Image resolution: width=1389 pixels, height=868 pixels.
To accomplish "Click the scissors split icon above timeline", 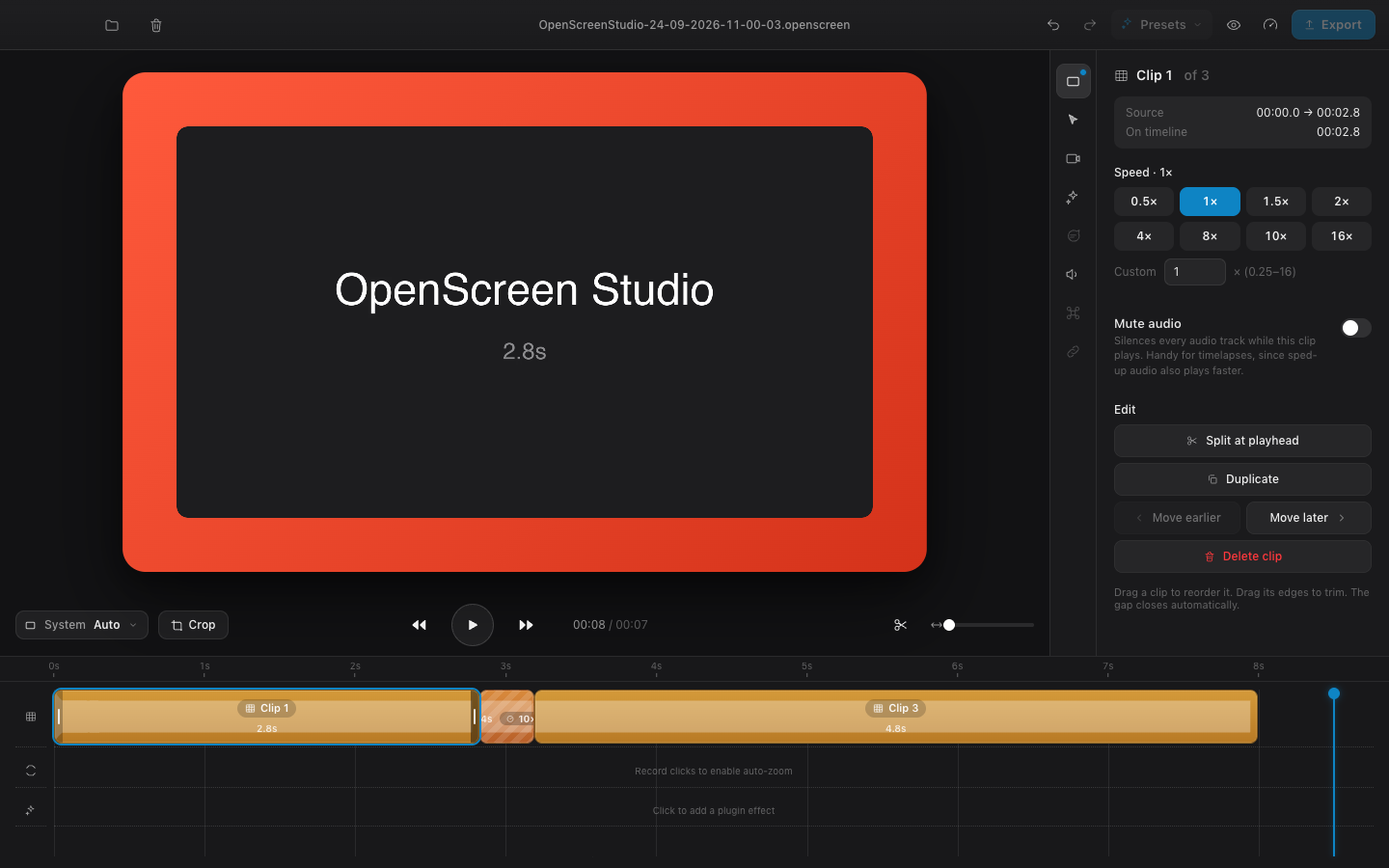I will 900,625.
